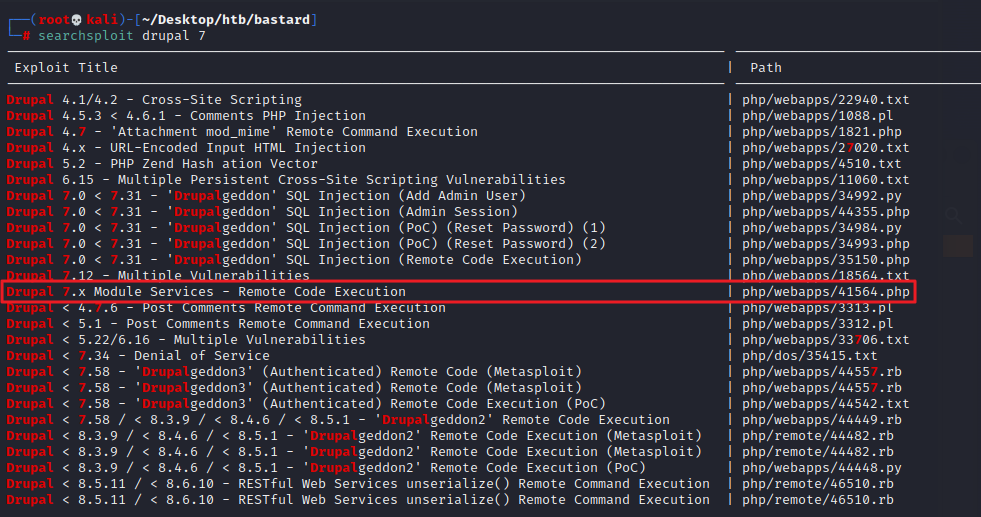Select path php/webapps/33706.txt
The image size is (981, 517).
coord(825,340)
